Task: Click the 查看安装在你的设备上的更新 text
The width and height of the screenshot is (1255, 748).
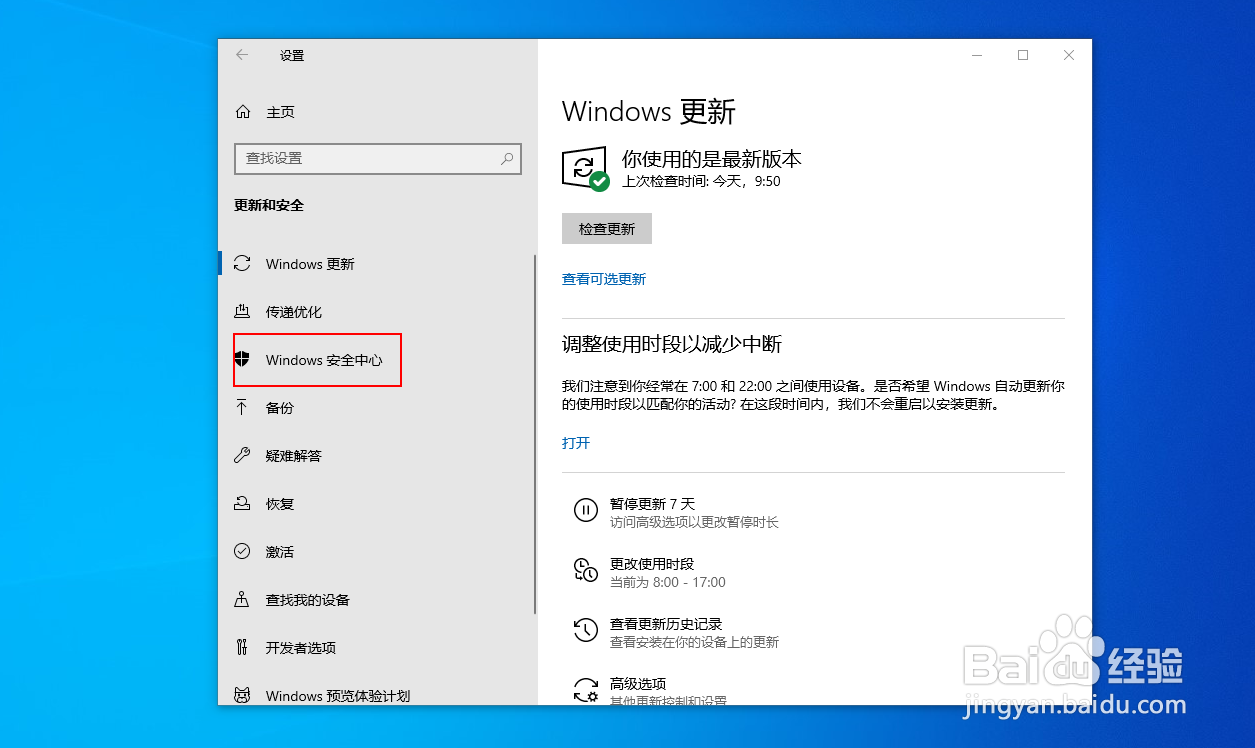Action: click(x=694, y=642)
